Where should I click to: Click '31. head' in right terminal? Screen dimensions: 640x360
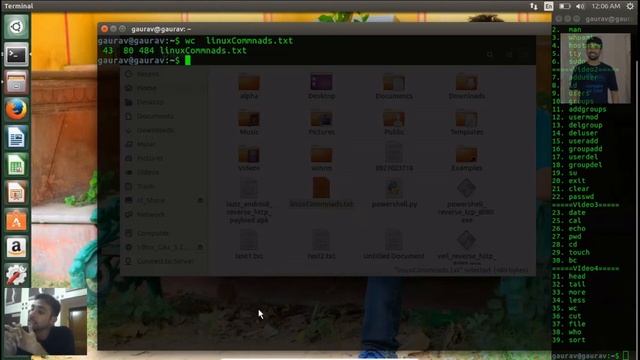569,276
